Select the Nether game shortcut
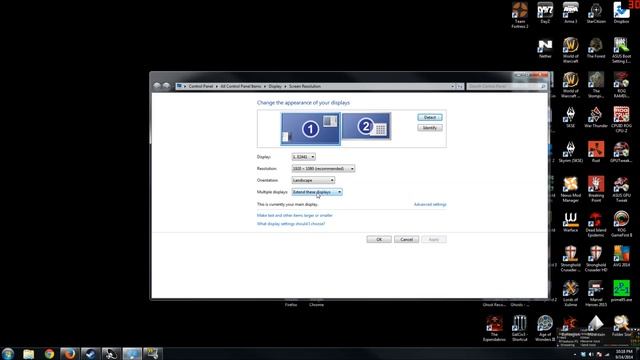 (545, 49)
